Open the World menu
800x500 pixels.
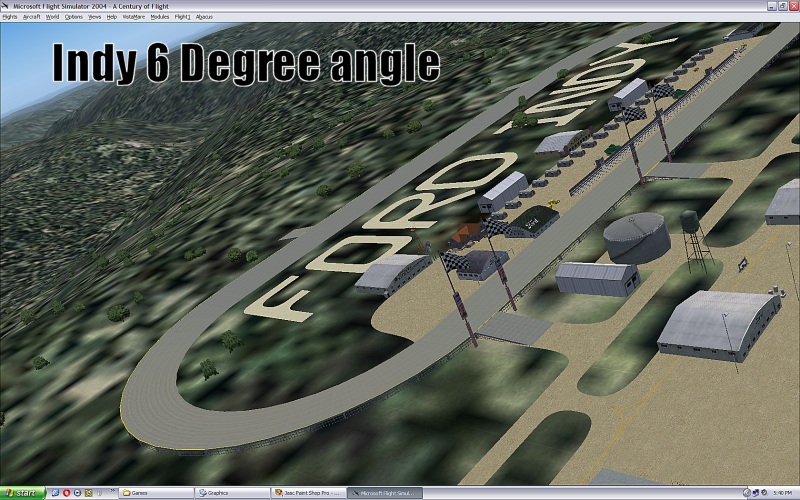(52, 17)
